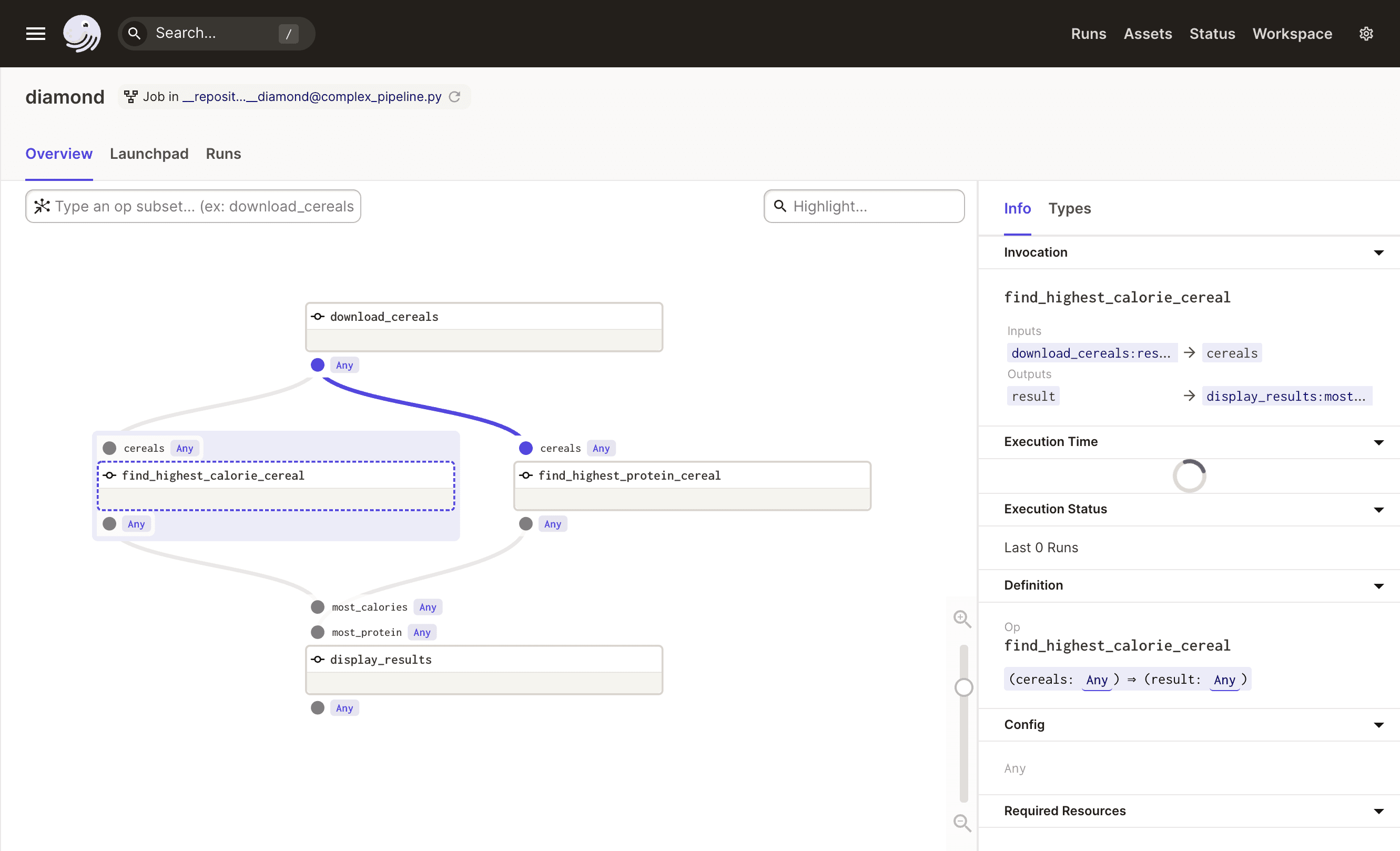Click the 'result' output chip in Invocation
The height and width of the screenshot is (851, 1400).
(x=1033, y=396)
